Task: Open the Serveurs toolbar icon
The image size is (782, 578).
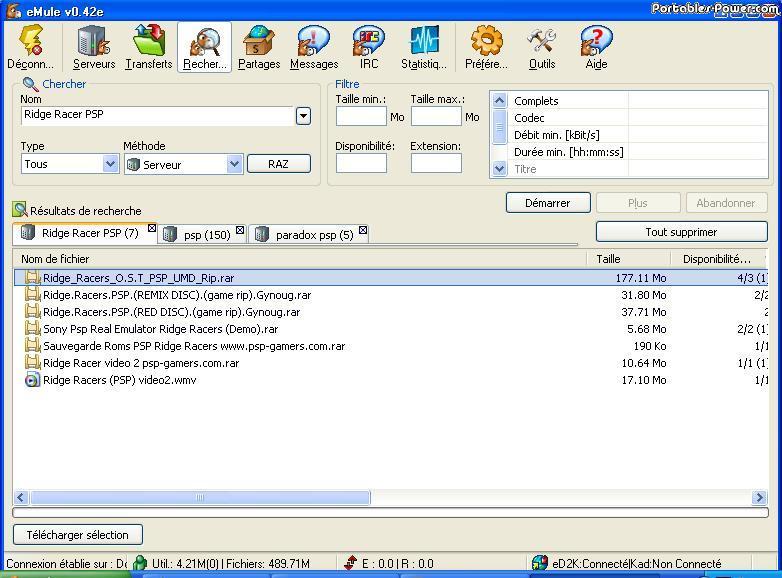Action: [x=94, y=47]
